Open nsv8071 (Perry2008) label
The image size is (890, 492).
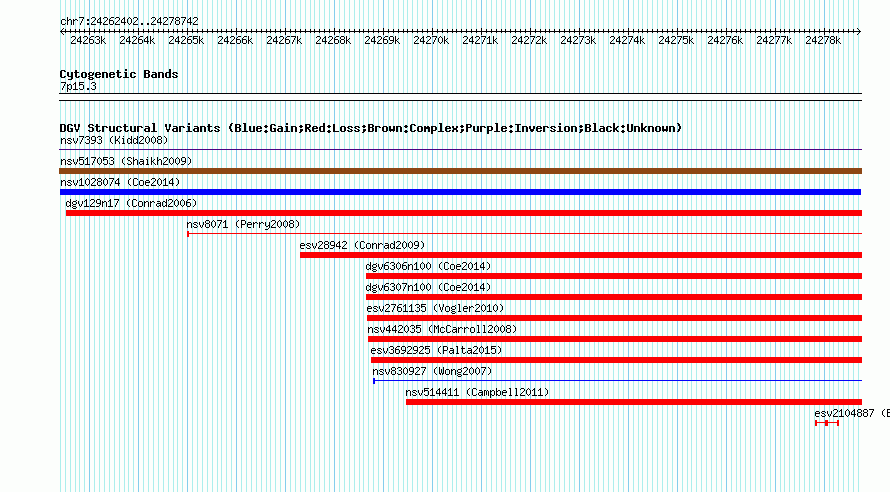(244, 224)
